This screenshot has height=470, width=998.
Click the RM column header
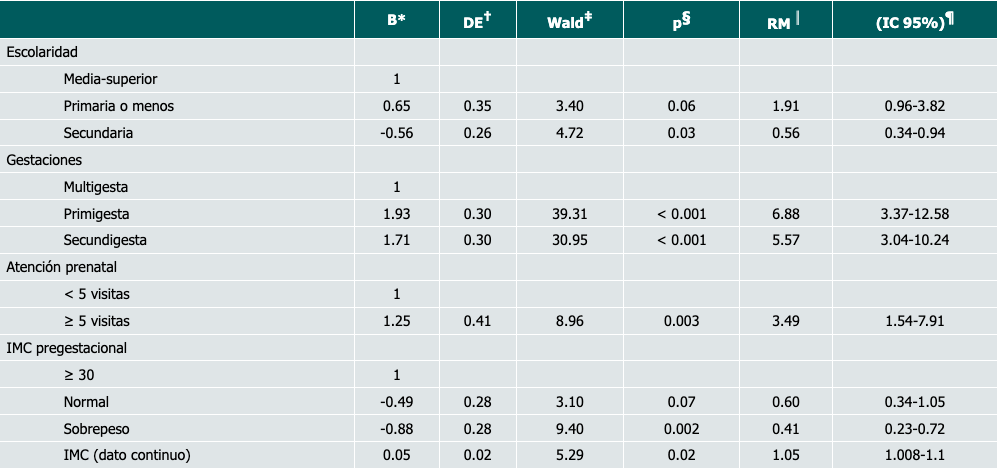click(785, 20)
